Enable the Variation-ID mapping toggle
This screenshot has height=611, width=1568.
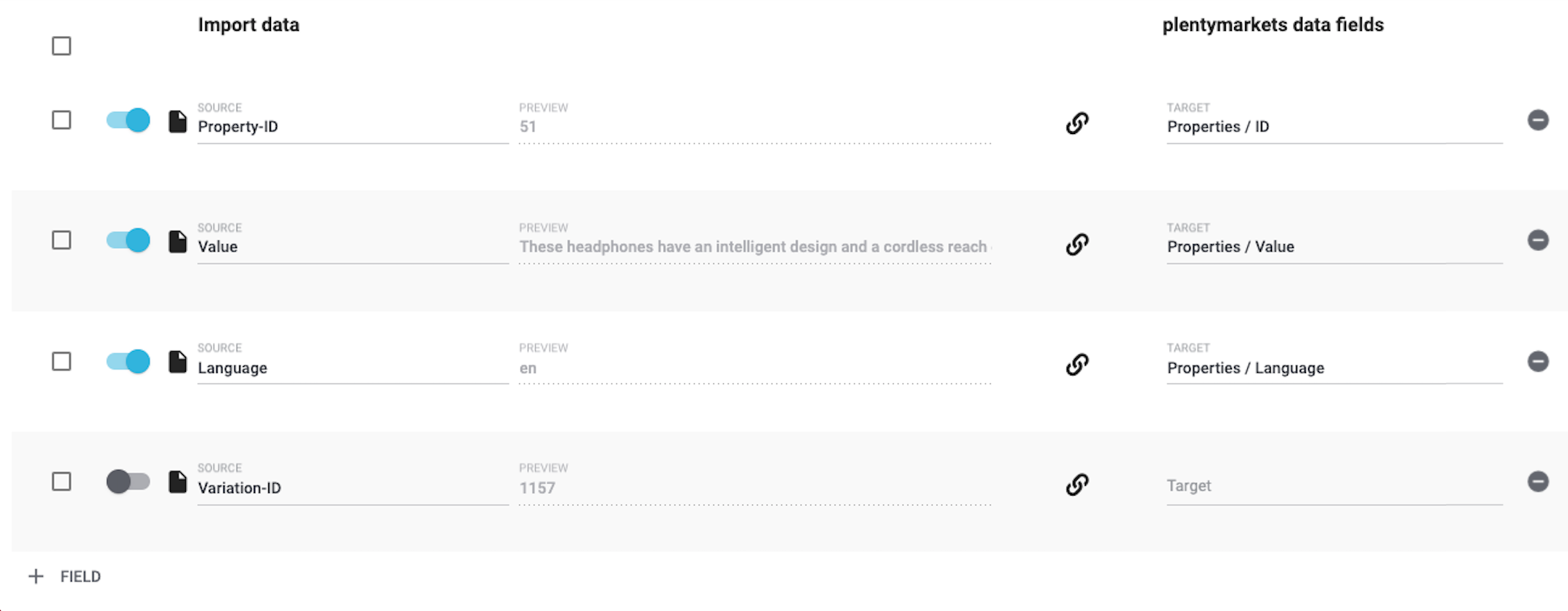pyautogui.click(x=128, y=481)
